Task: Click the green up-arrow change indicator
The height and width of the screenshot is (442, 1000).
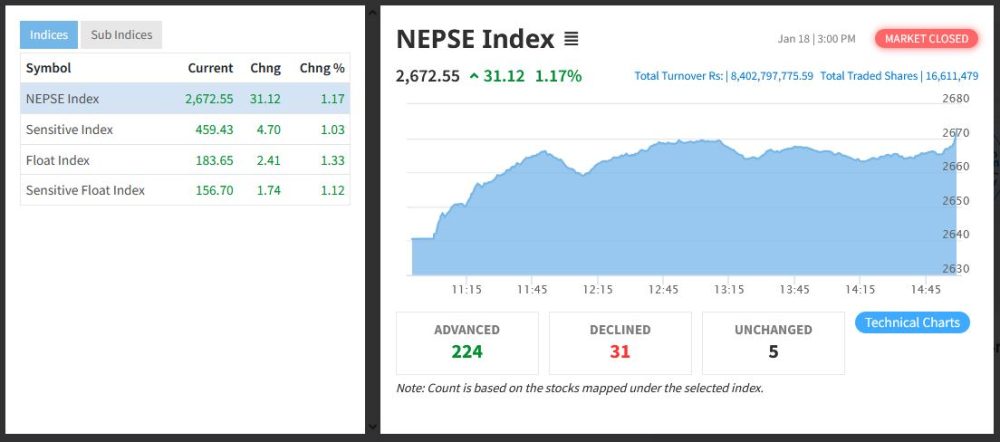Action: 474,76
